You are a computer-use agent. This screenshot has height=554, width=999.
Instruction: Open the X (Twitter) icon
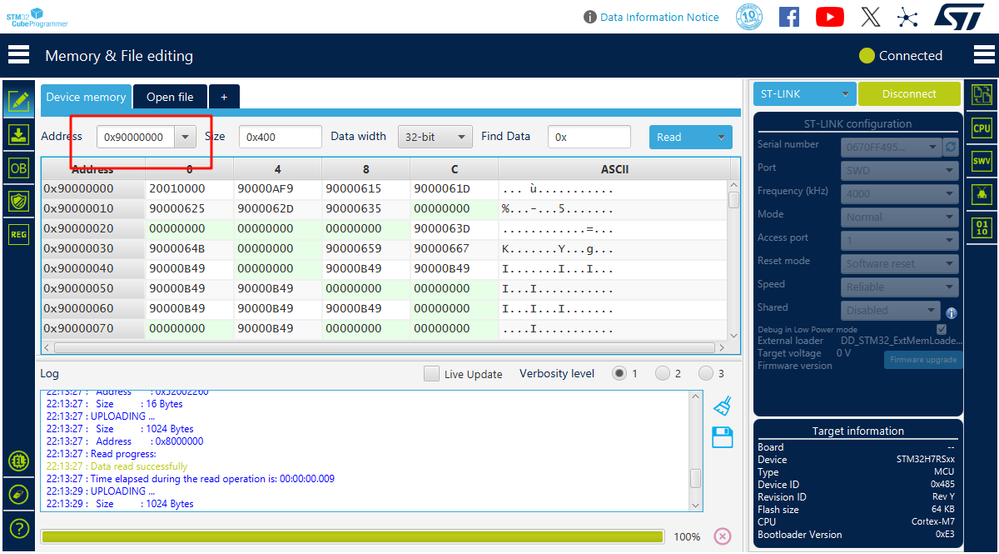(x=870, y=17)
